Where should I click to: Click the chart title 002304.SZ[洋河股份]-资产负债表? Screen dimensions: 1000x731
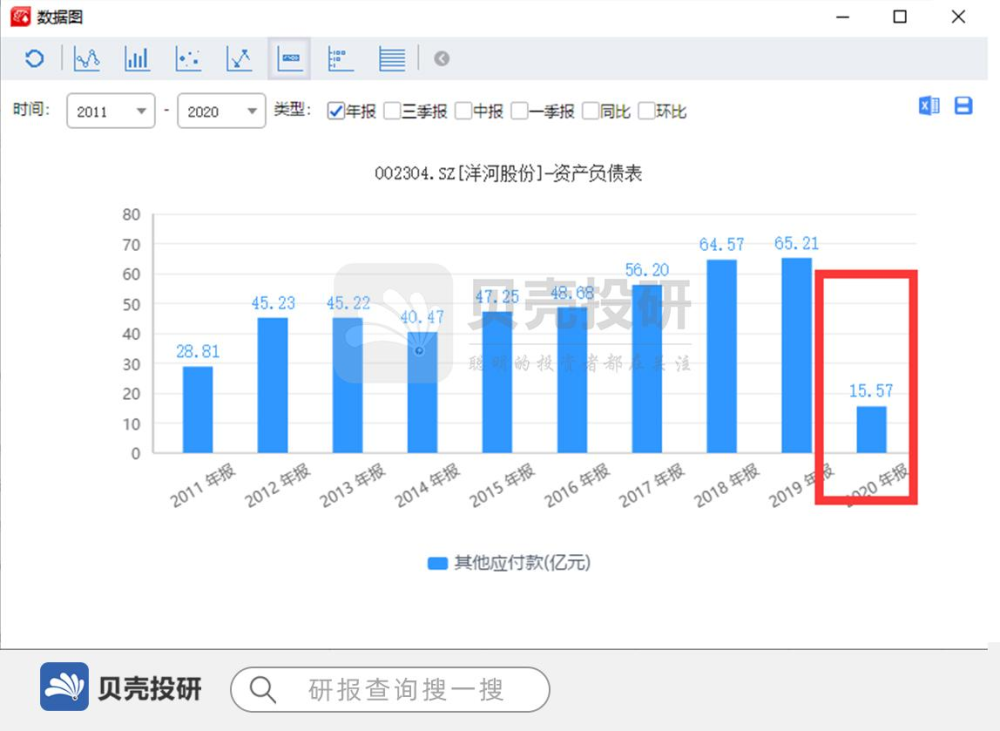pos(508,174)
